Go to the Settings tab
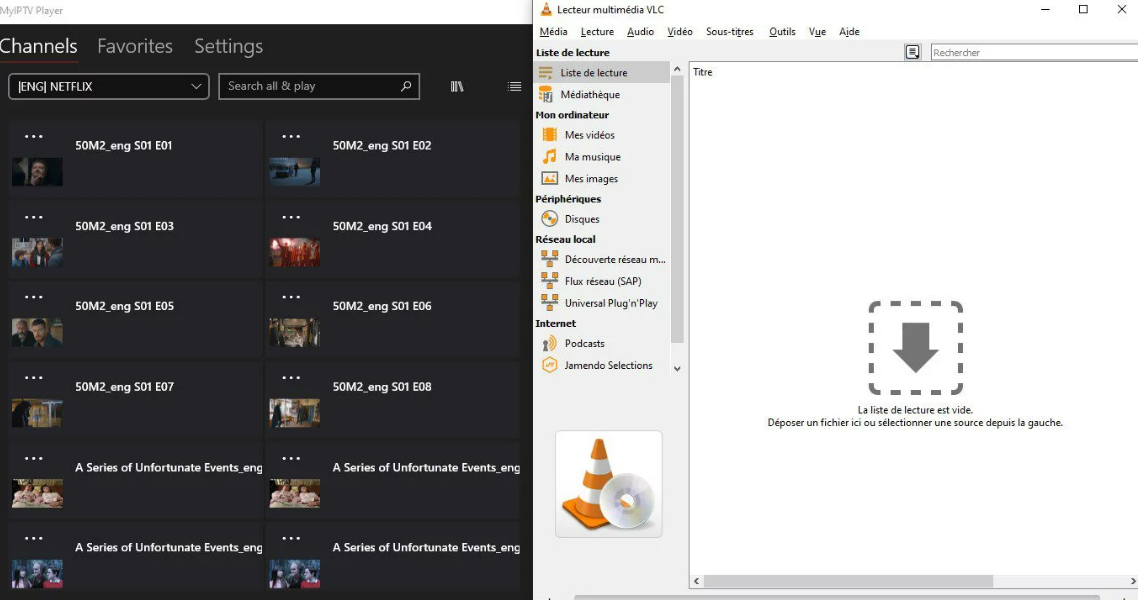 229,46
